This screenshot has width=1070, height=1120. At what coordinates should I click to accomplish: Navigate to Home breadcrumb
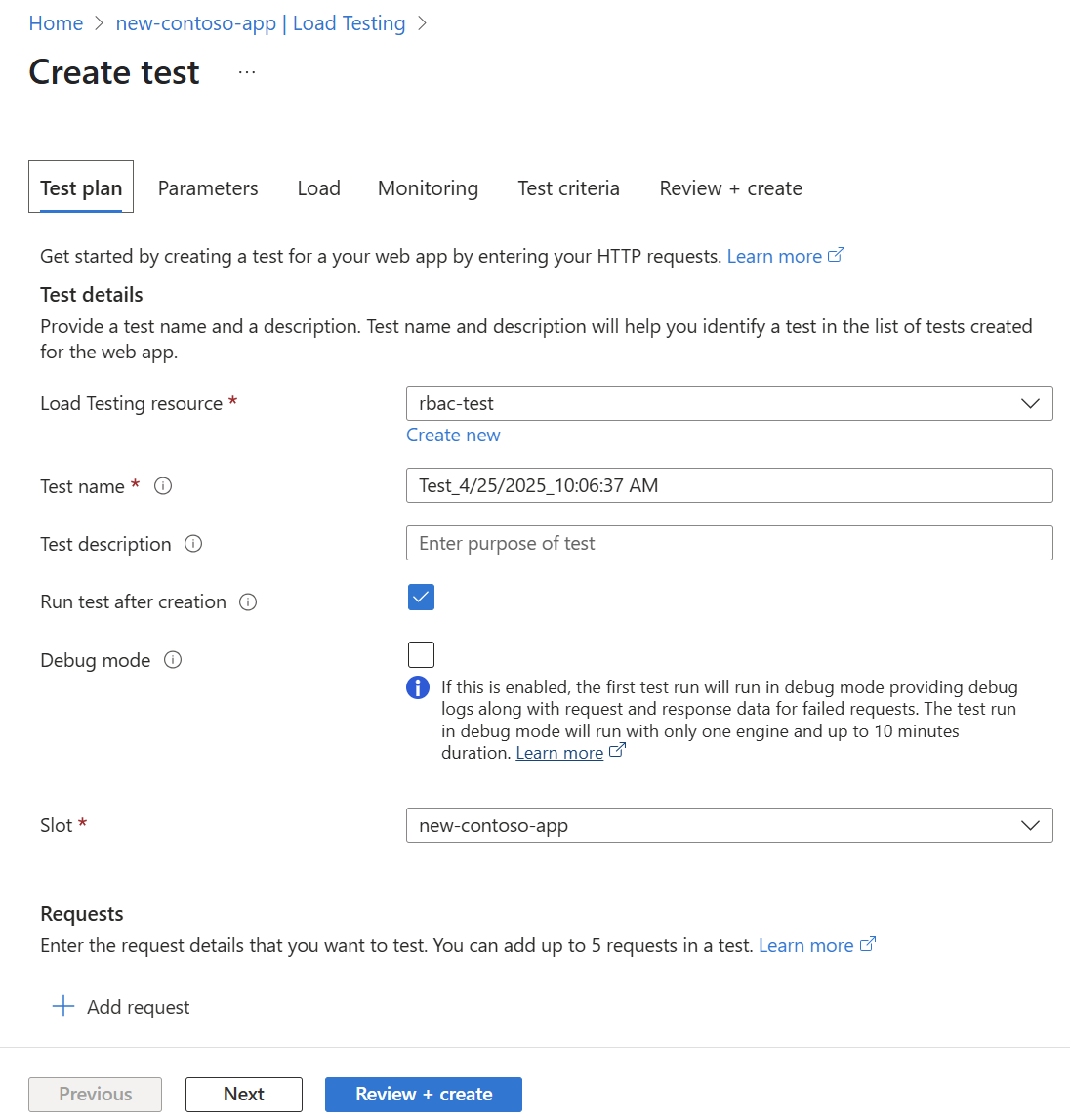pos(56,23)
